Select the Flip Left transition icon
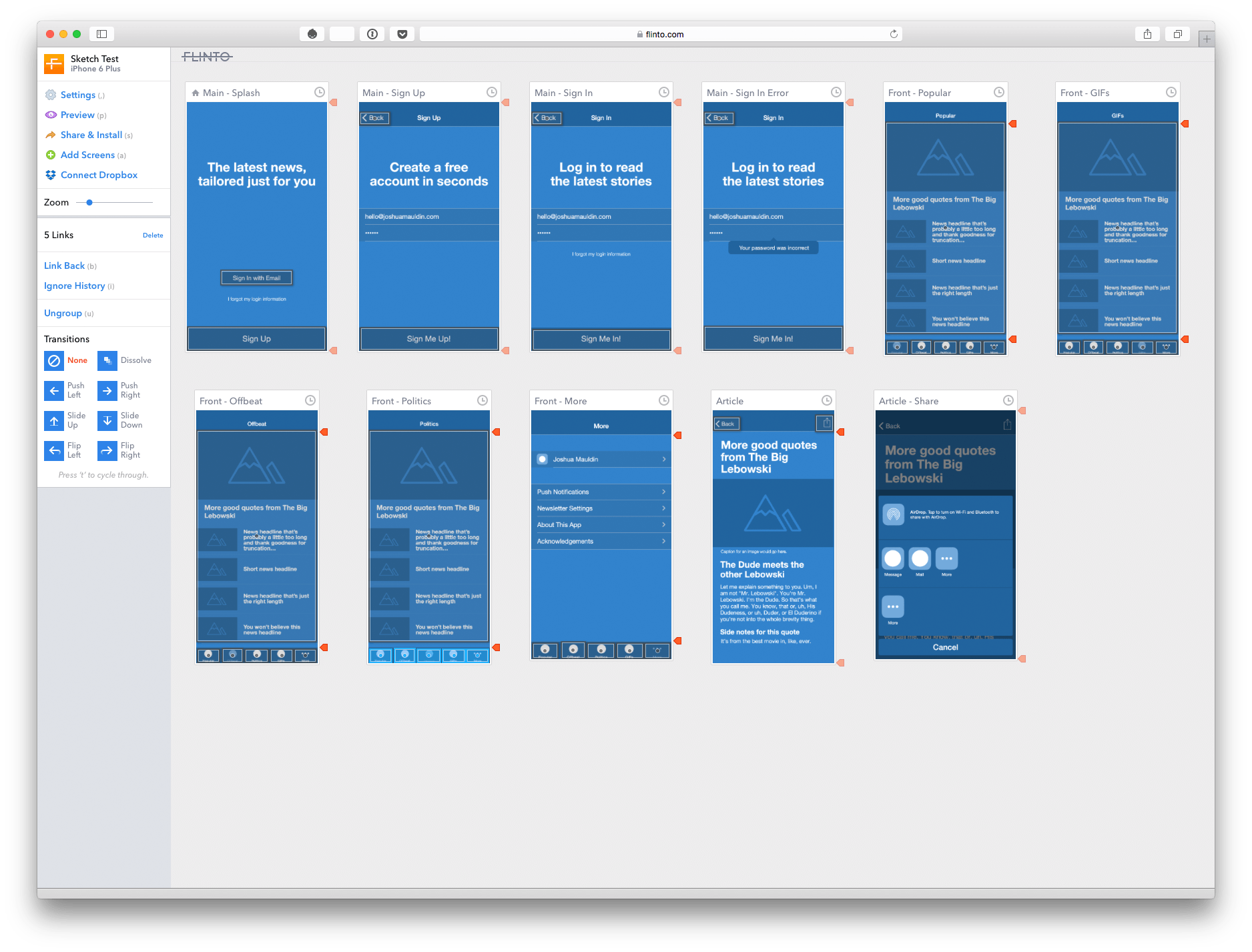 [x=54, y=450]
